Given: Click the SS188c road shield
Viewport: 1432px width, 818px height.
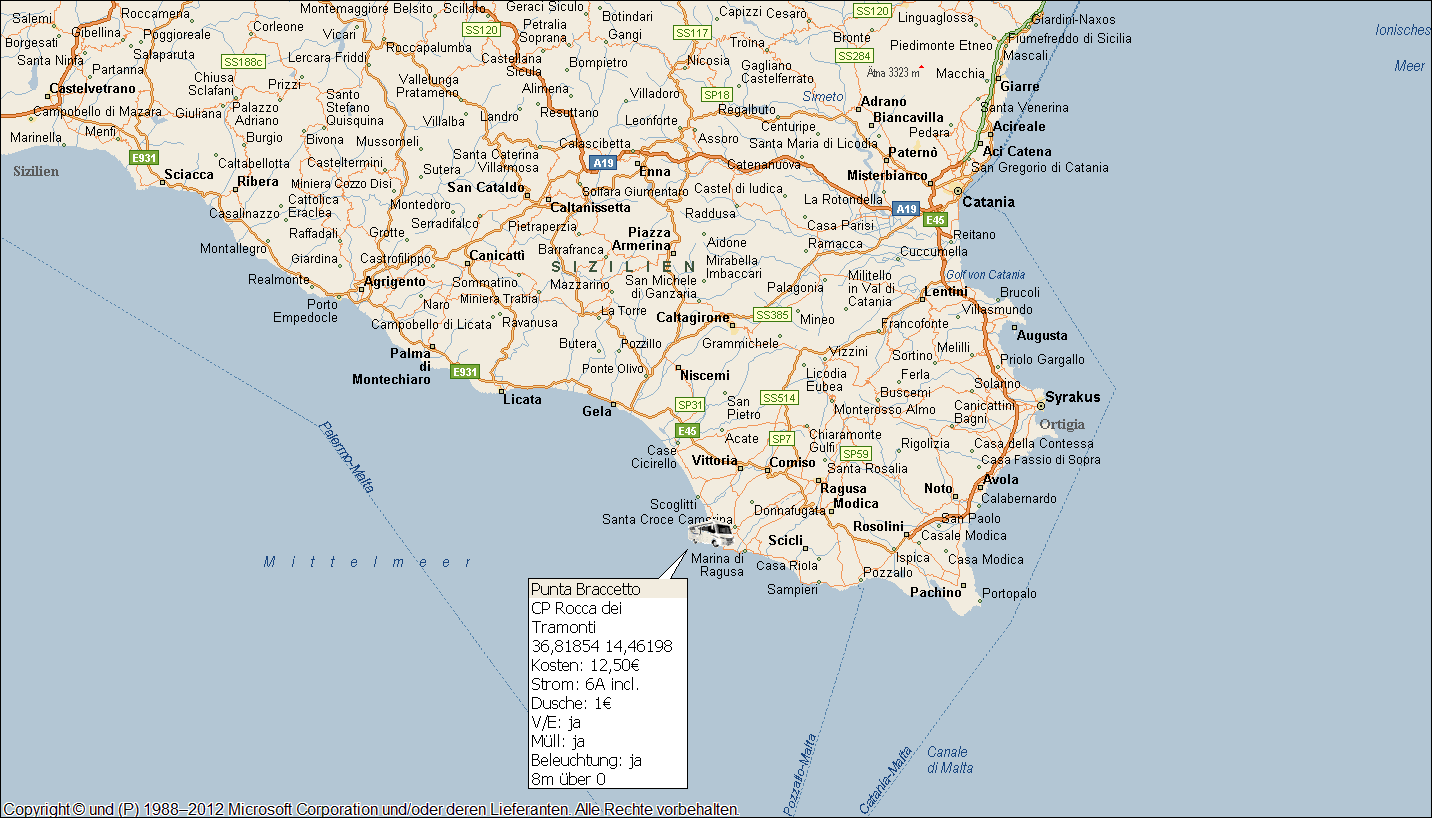Looking at the screenshot, I should point(243,61).
